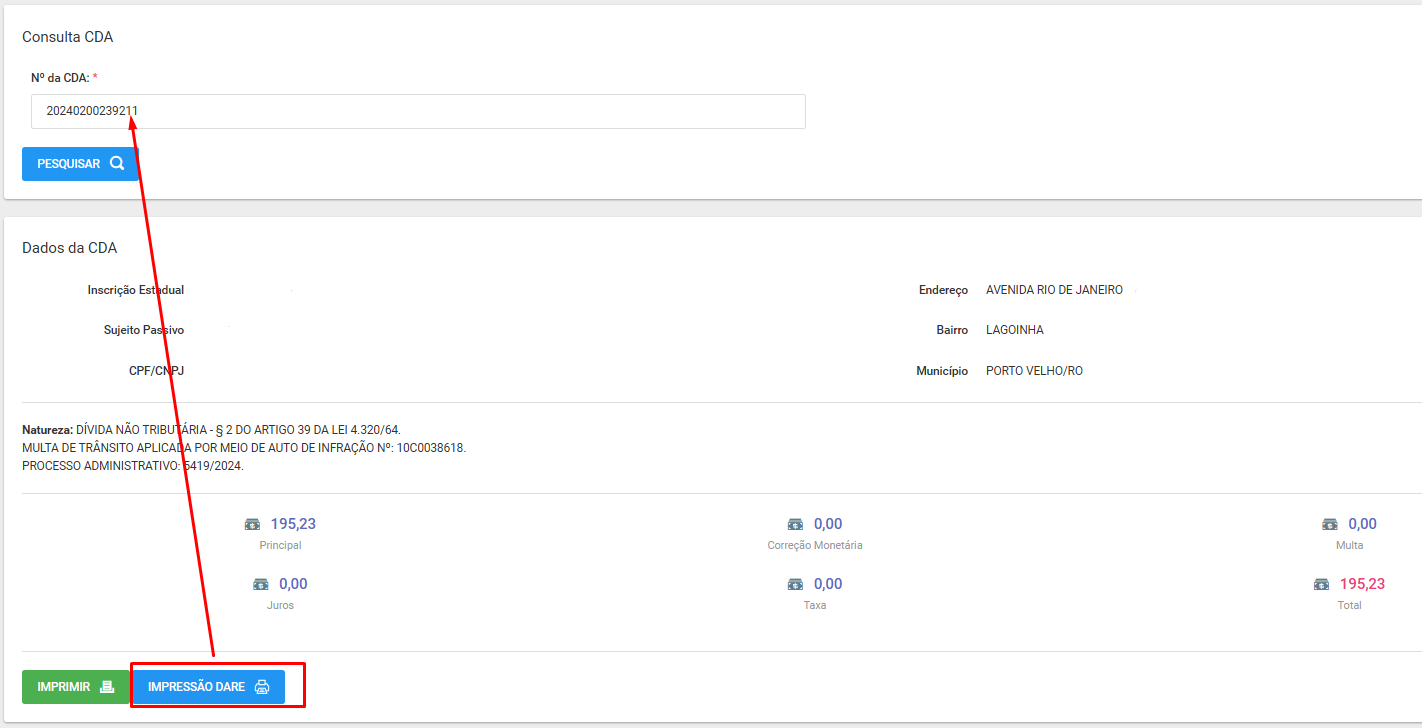Image resolution: width=1422 pixels, height=728 pixels.
Task: Click the money icon beside Multa value
Action: [1330, 524]
